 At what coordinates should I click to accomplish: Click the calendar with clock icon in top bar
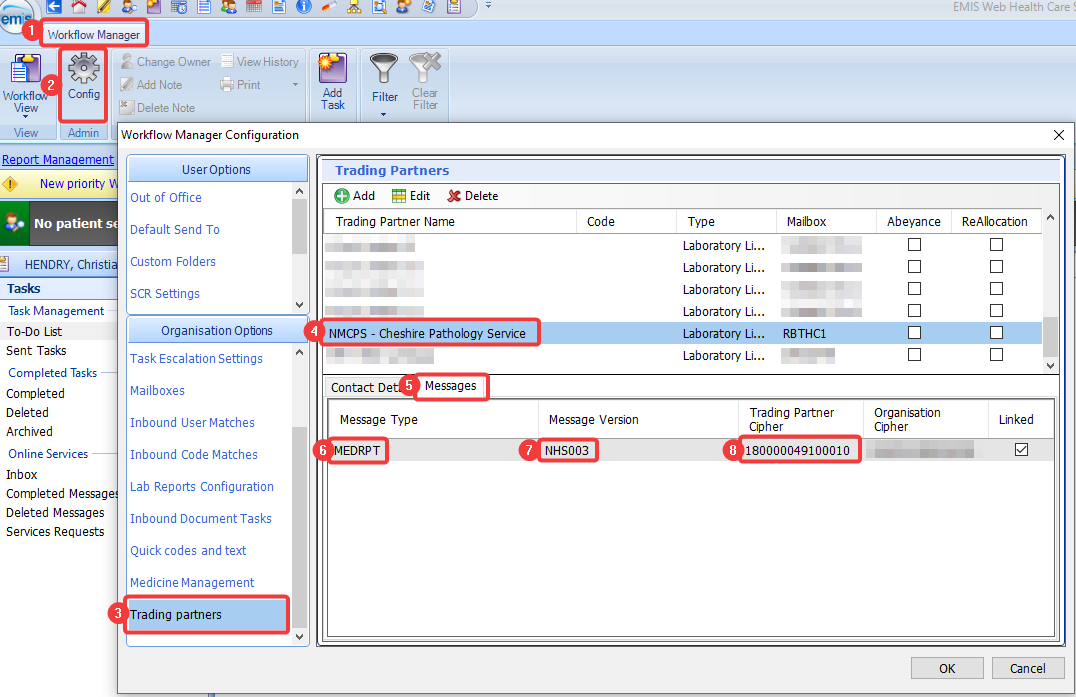178,7
